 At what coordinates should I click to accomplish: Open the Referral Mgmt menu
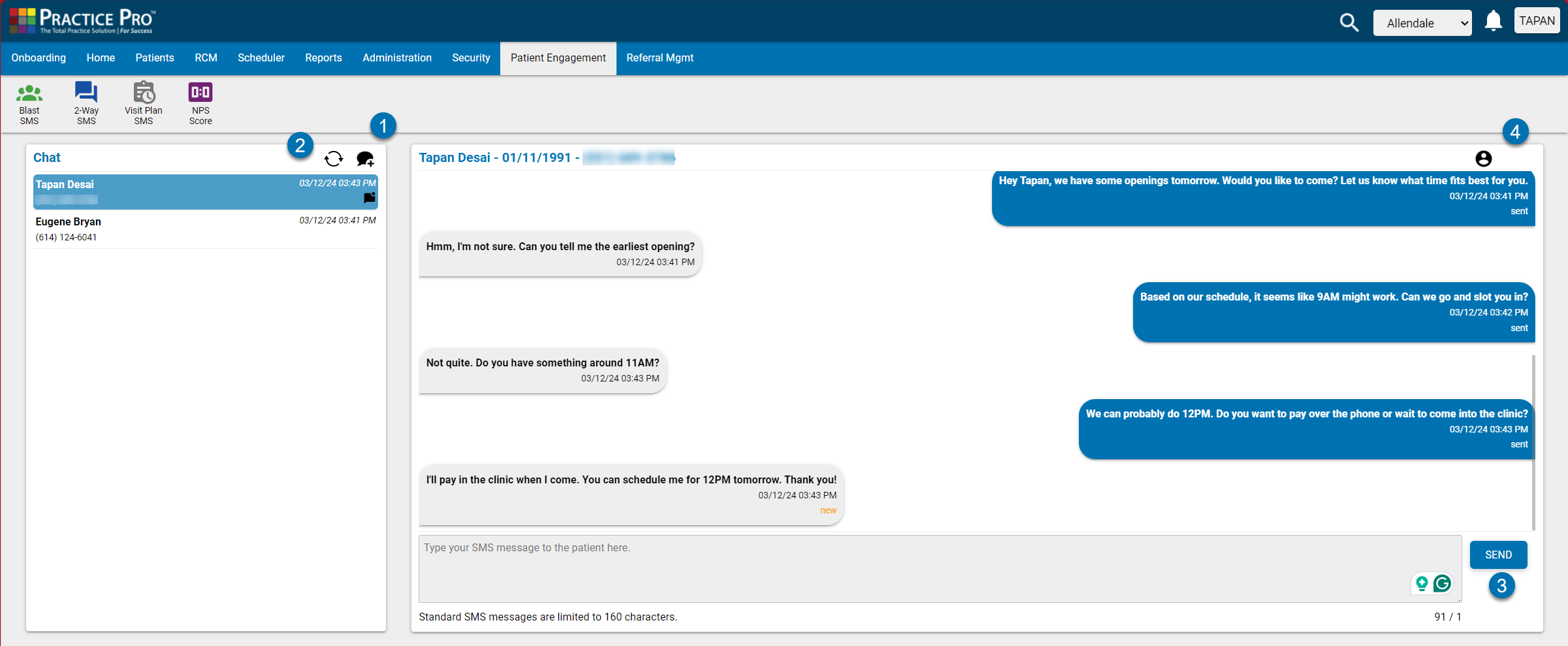pos(660,57)
